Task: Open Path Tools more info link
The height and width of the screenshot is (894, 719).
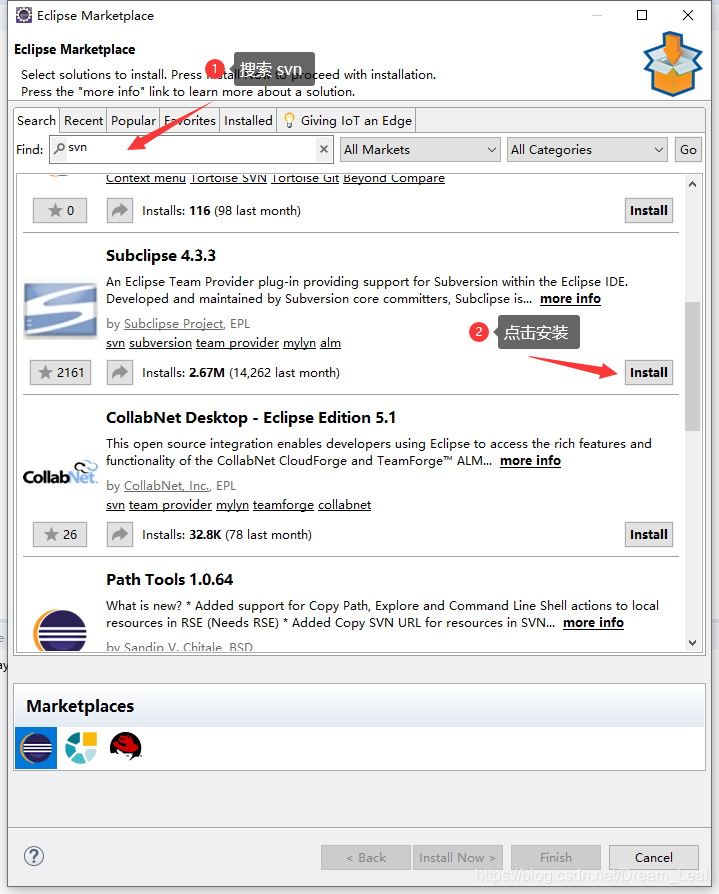Action: tap(593, 623)
